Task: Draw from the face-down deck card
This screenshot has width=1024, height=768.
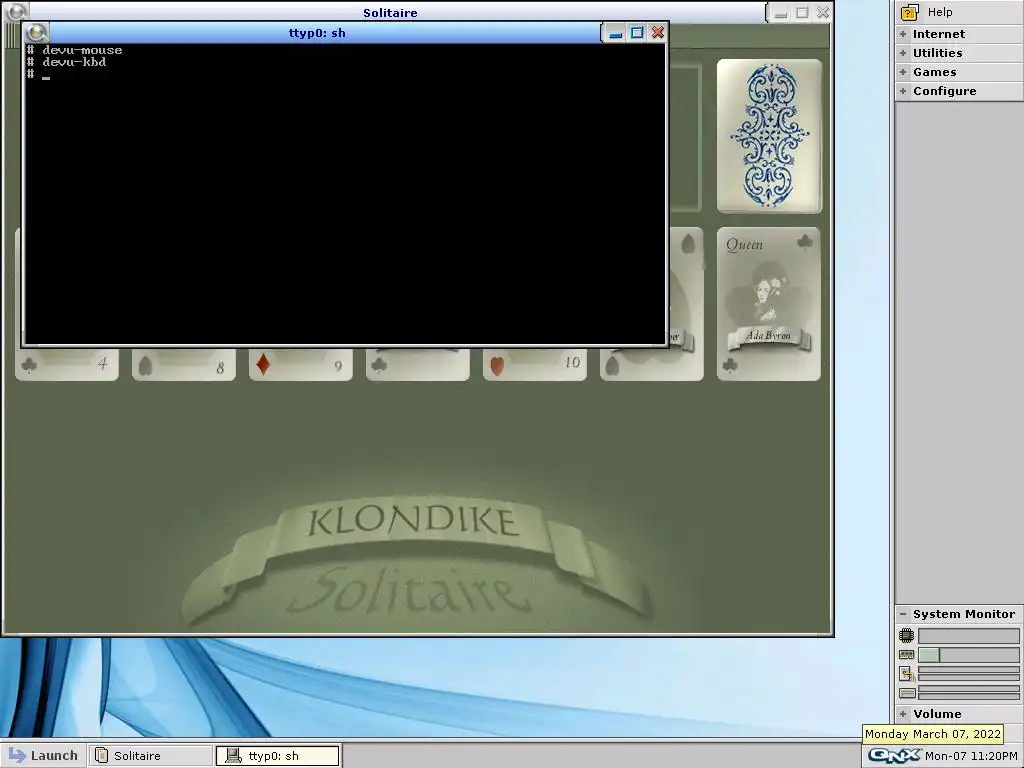Action: [x=769, y=136]
